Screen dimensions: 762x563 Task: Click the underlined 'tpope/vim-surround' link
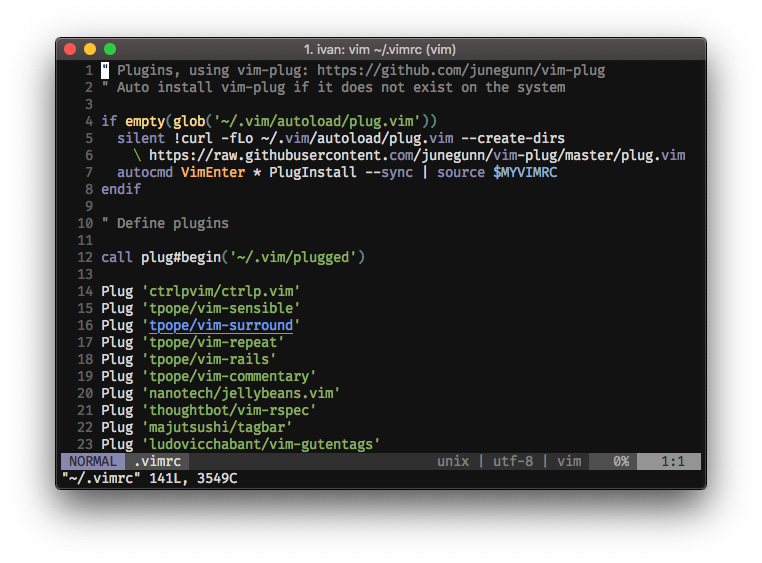(x=221, y=325)
